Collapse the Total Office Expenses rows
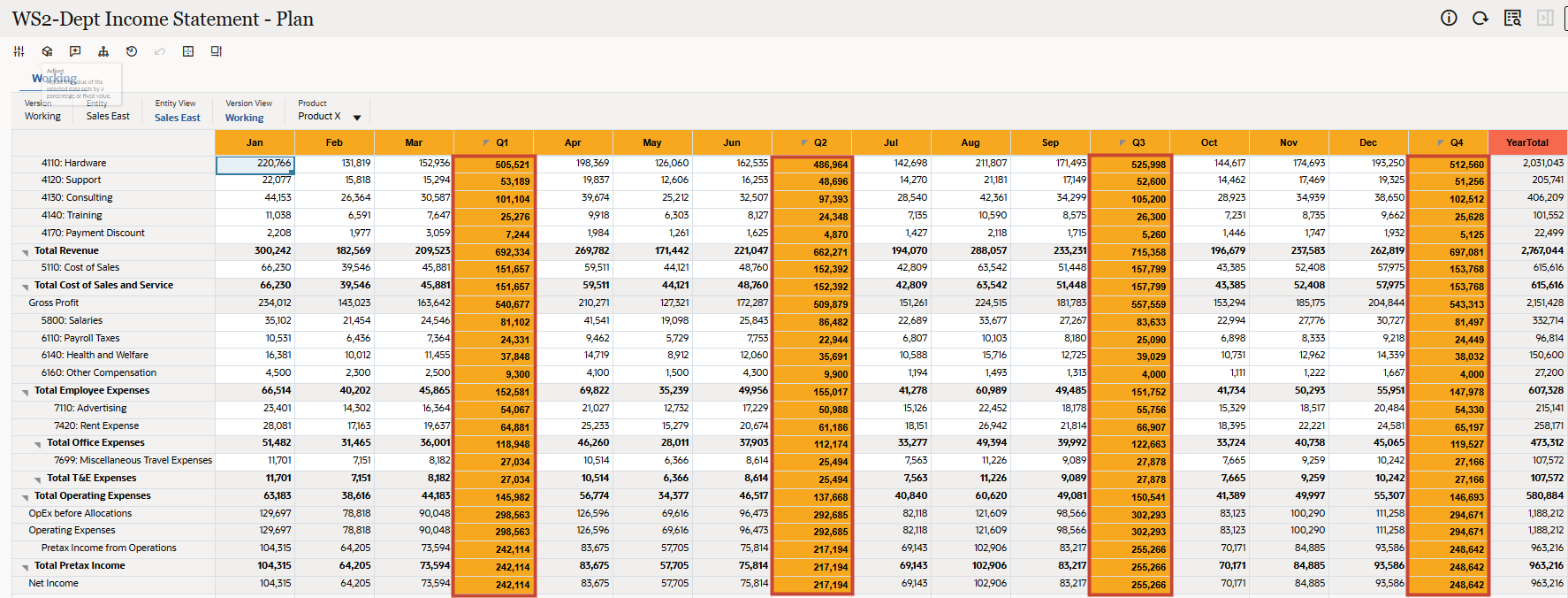 [x=38, y=444]
